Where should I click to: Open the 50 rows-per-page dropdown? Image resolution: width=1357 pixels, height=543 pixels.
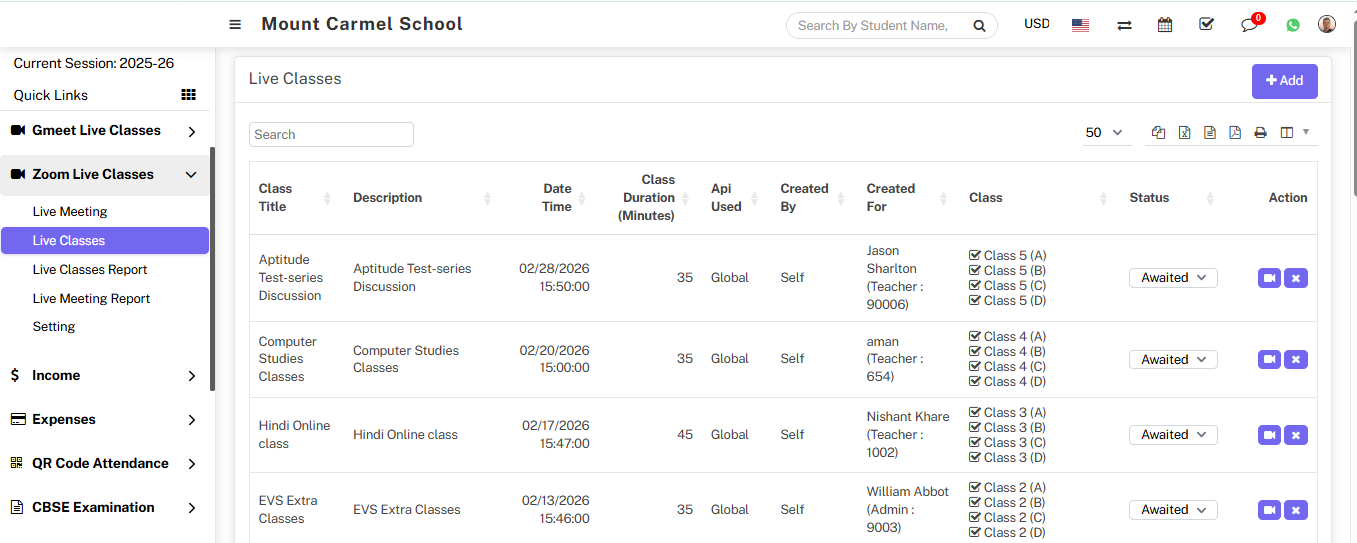pos(1104,133)
